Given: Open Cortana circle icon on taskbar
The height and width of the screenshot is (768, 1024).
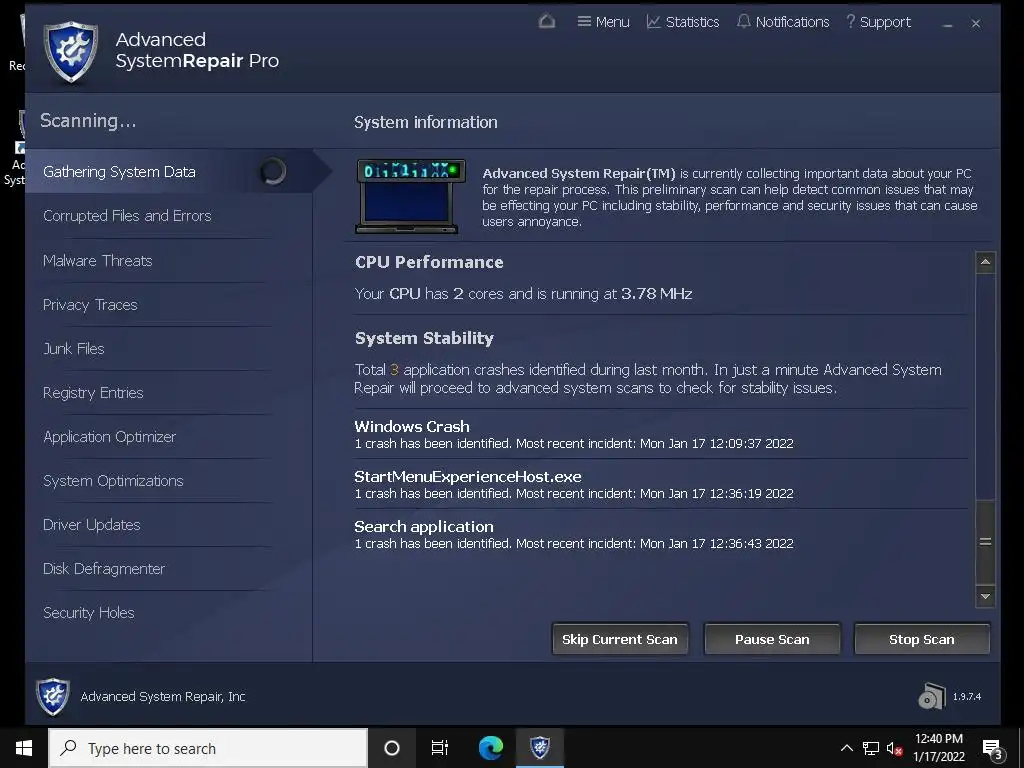Looking at the screenshot, I should tap(392, 748).
